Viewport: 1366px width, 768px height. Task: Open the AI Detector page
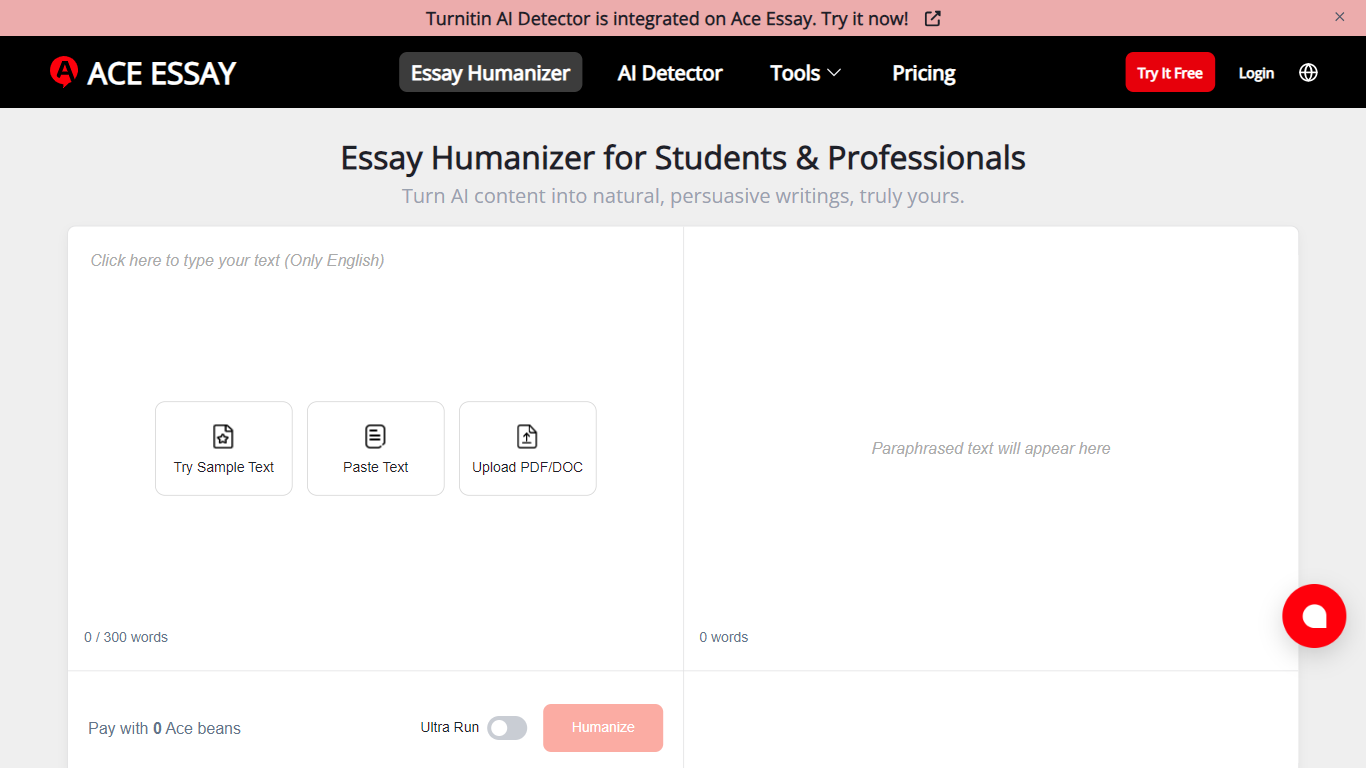670,73
